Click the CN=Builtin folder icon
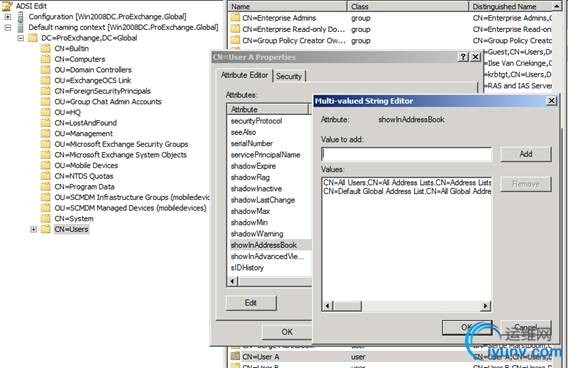 46,49
